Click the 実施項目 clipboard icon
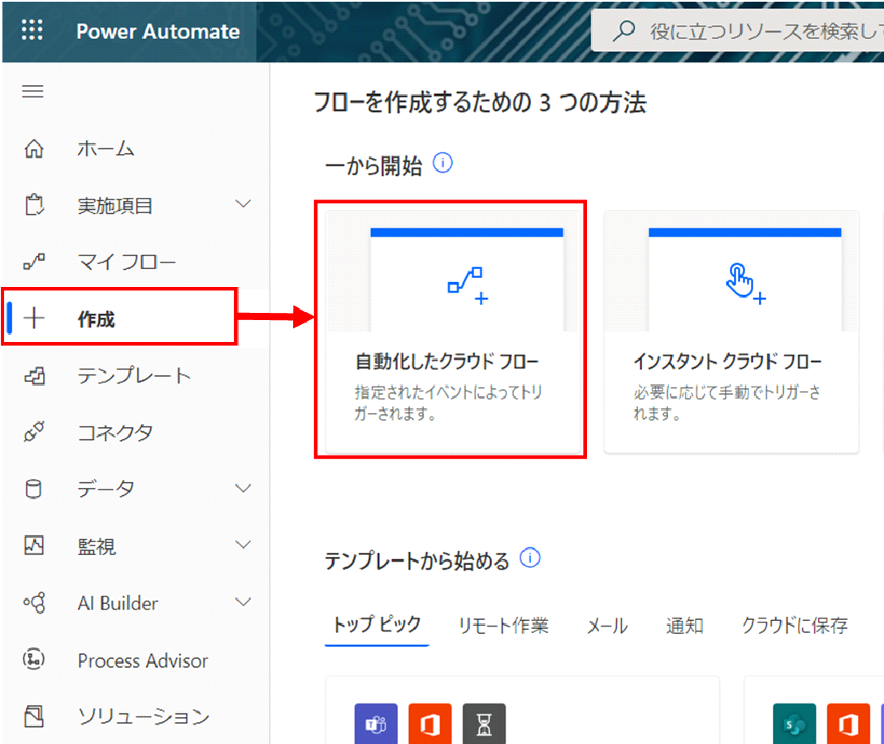 tap(34, 205)
